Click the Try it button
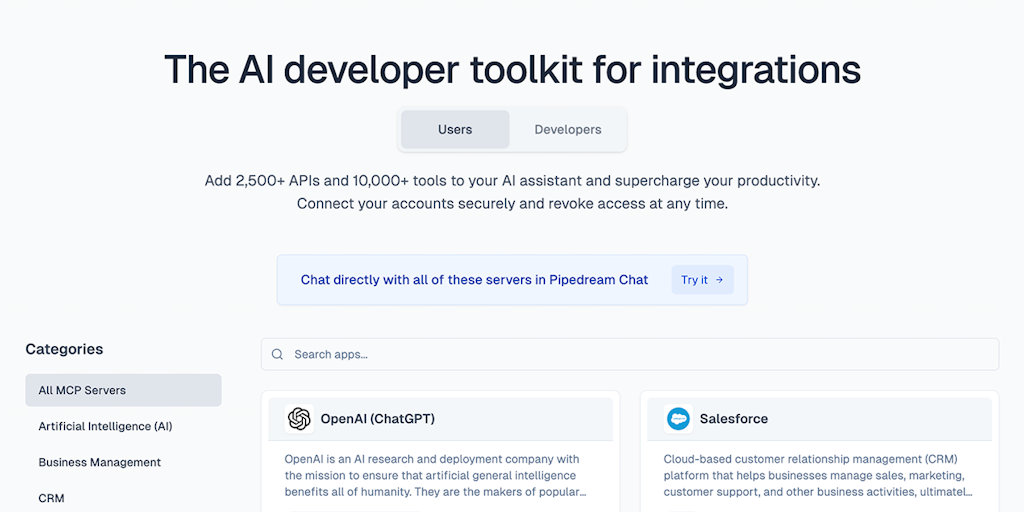Image resolution: width=1024 pixels, height=512 pixels. 703,280
